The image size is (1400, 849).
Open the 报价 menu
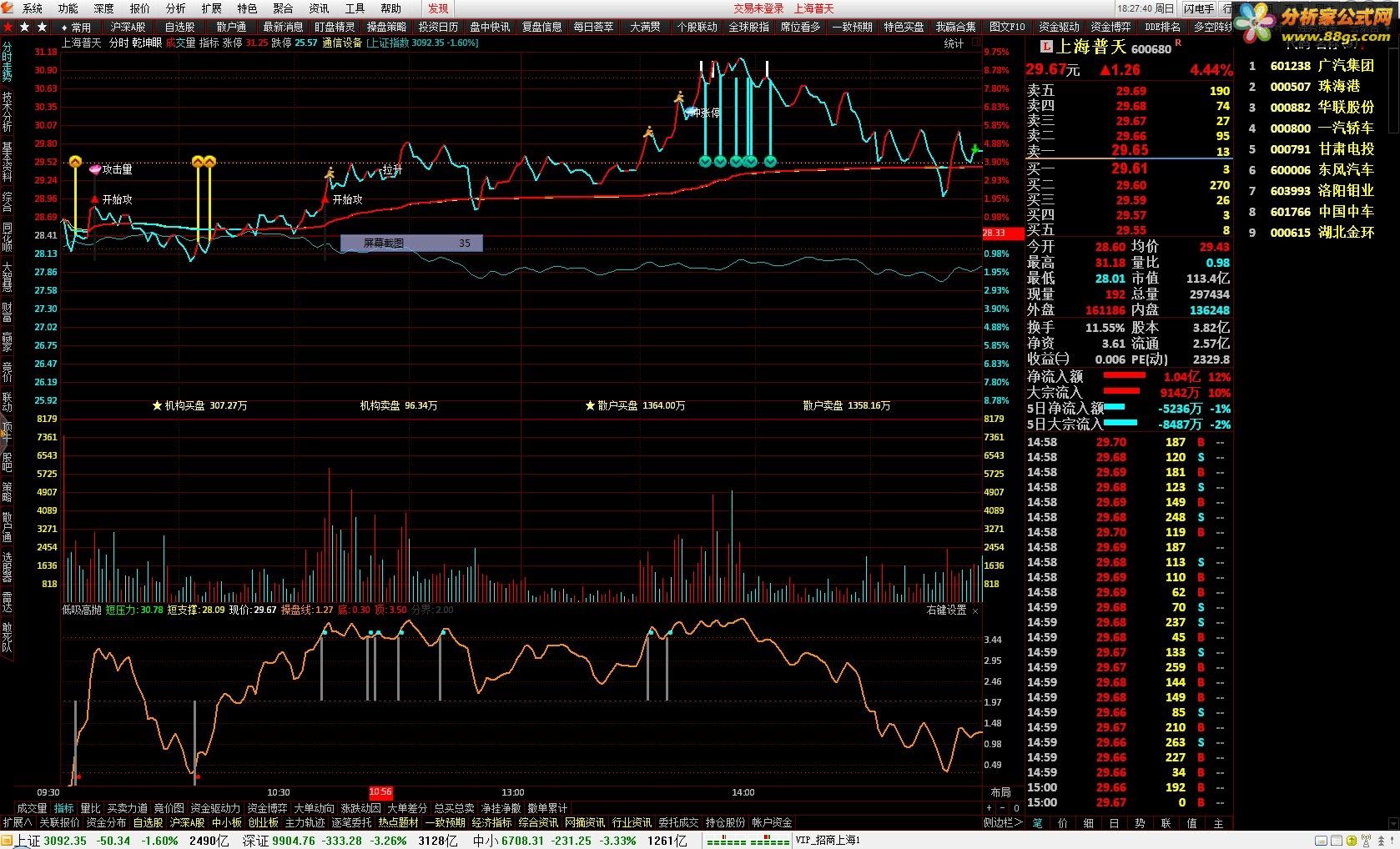pyautogui.click(x=140, y=8)
